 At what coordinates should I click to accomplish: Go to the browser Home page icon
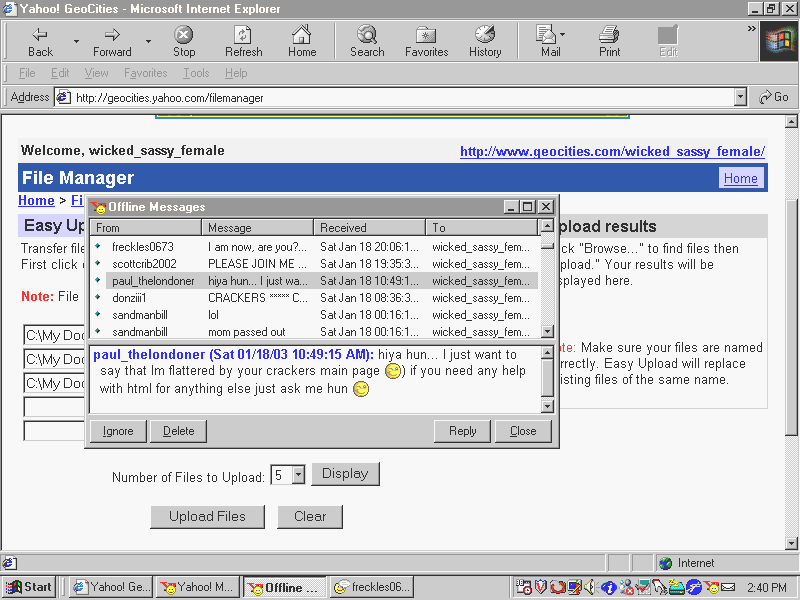coord(302,42)
